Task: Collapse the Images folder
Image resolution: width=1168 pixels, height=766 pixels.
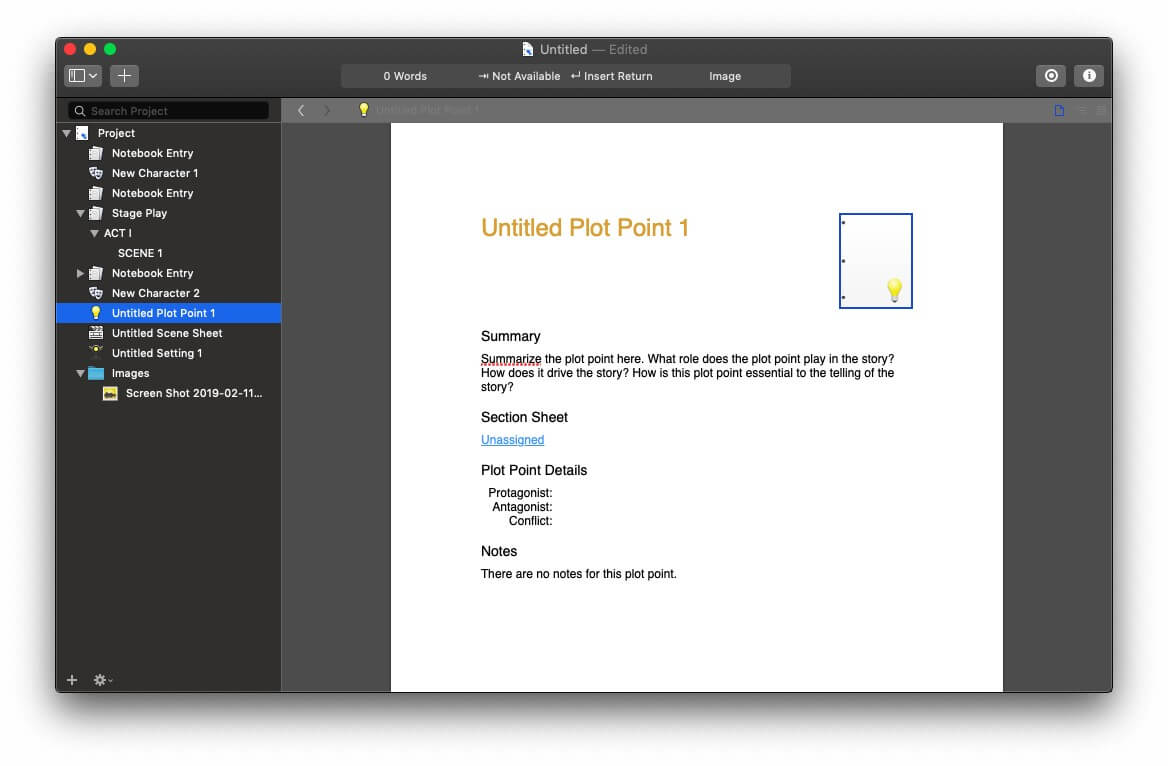Action: click(x=81, y=373)
